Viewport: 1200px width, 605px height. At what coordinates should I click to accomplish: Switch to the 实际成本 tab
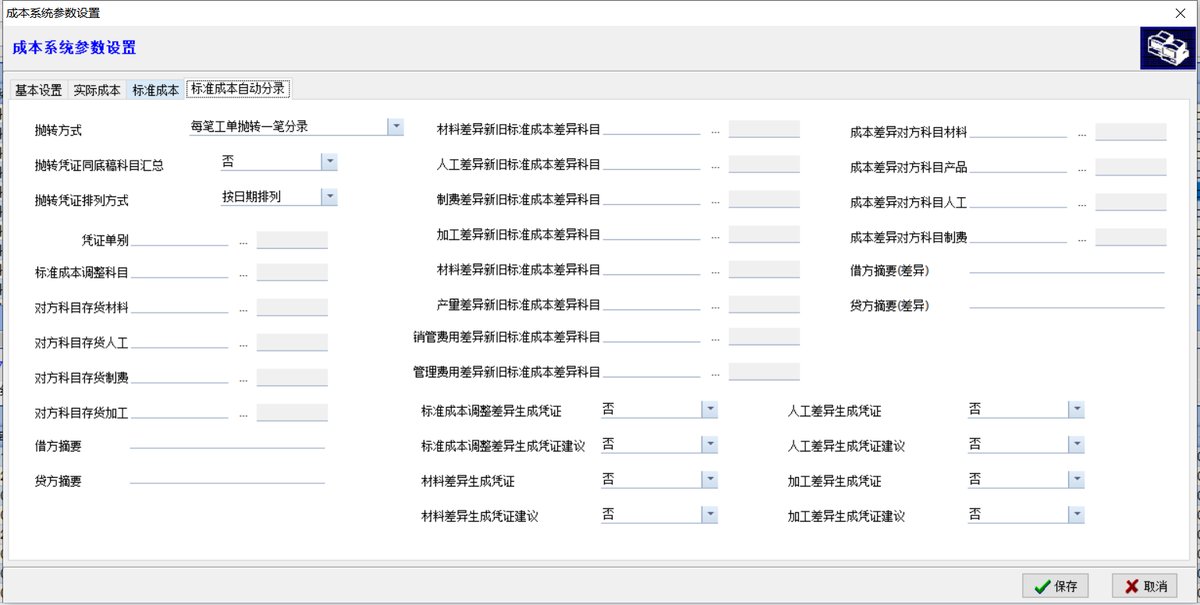coord(97,90)
